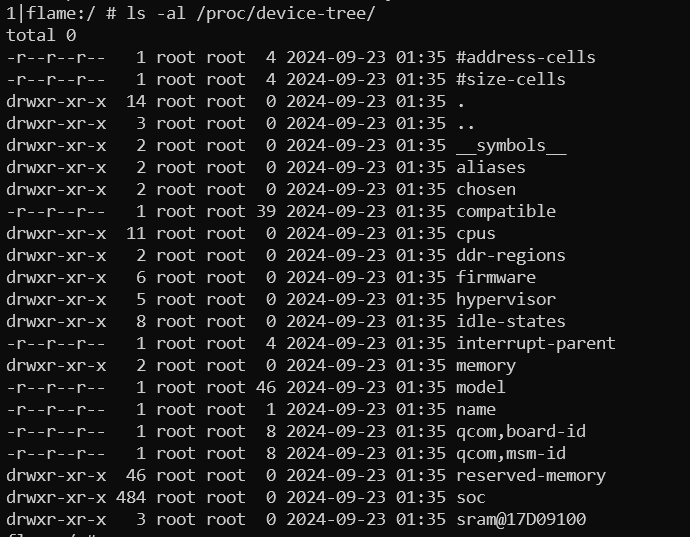Click the chosen directory name
This screenshot has width=690, height=537.
[486, 189]
